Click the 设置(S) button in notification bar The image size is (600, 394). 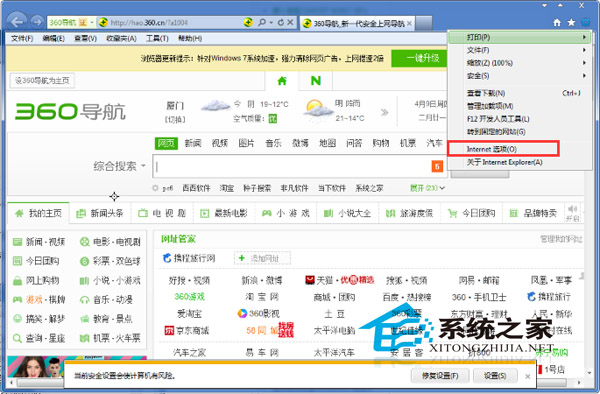pos(495,376)
